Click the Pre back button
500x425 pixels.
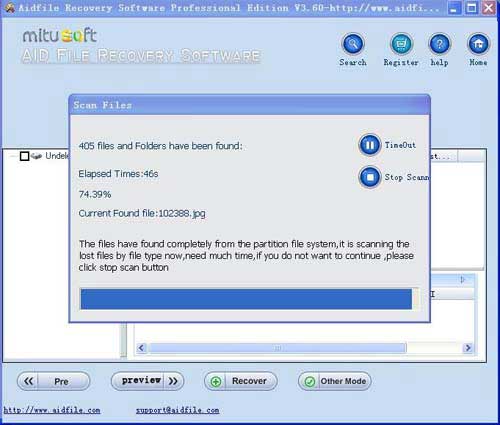click(x=53, y=381)
